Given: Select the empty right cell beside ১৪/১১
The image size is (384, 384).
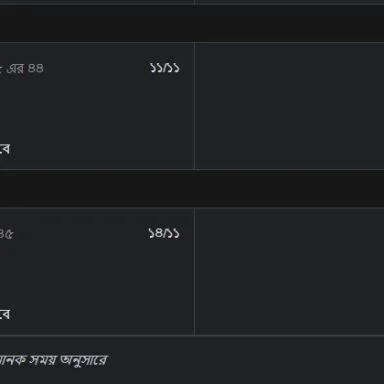Looking at the screenshot, I should [x=289, y=272].
